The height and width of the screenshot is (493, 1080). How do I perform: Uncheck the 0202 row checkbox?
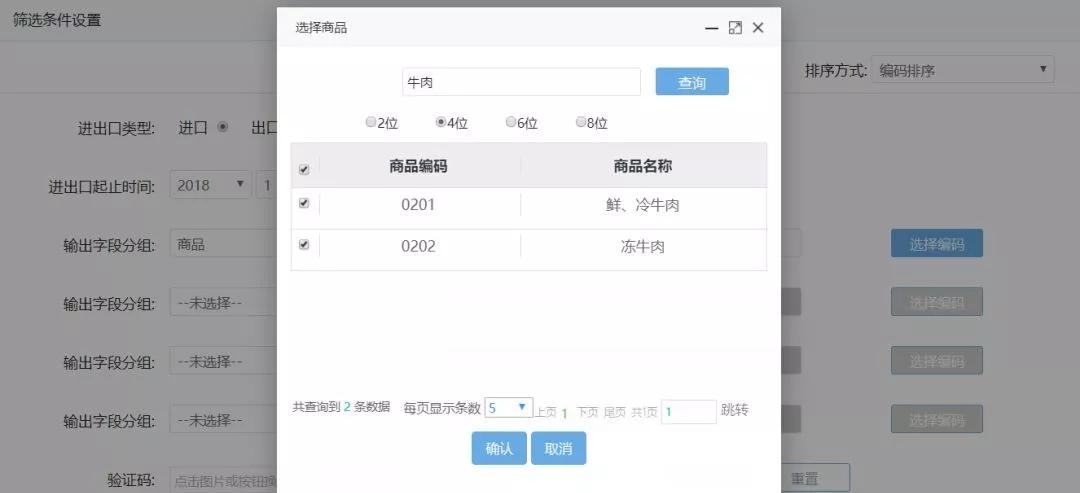pyautogui.click(x=304, y=244)
